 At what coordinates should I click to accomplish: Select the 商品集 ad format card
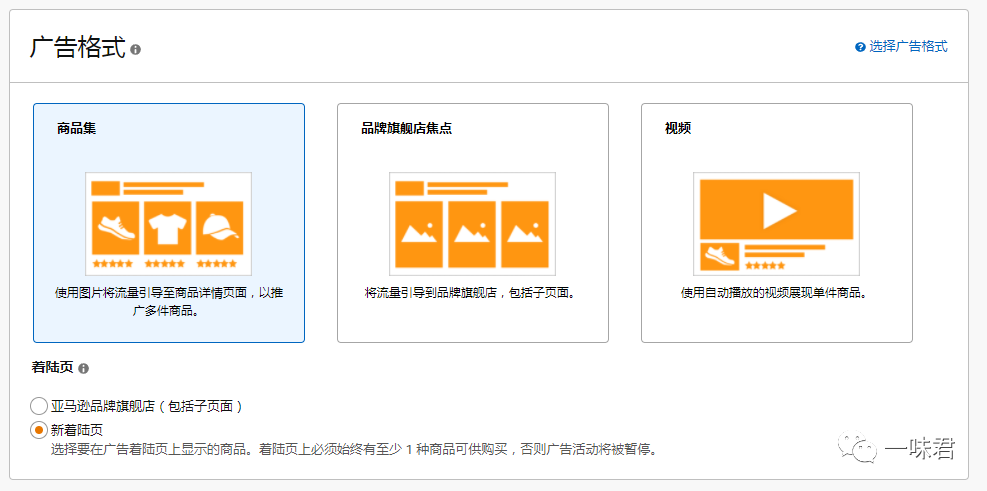click(169, 223)
